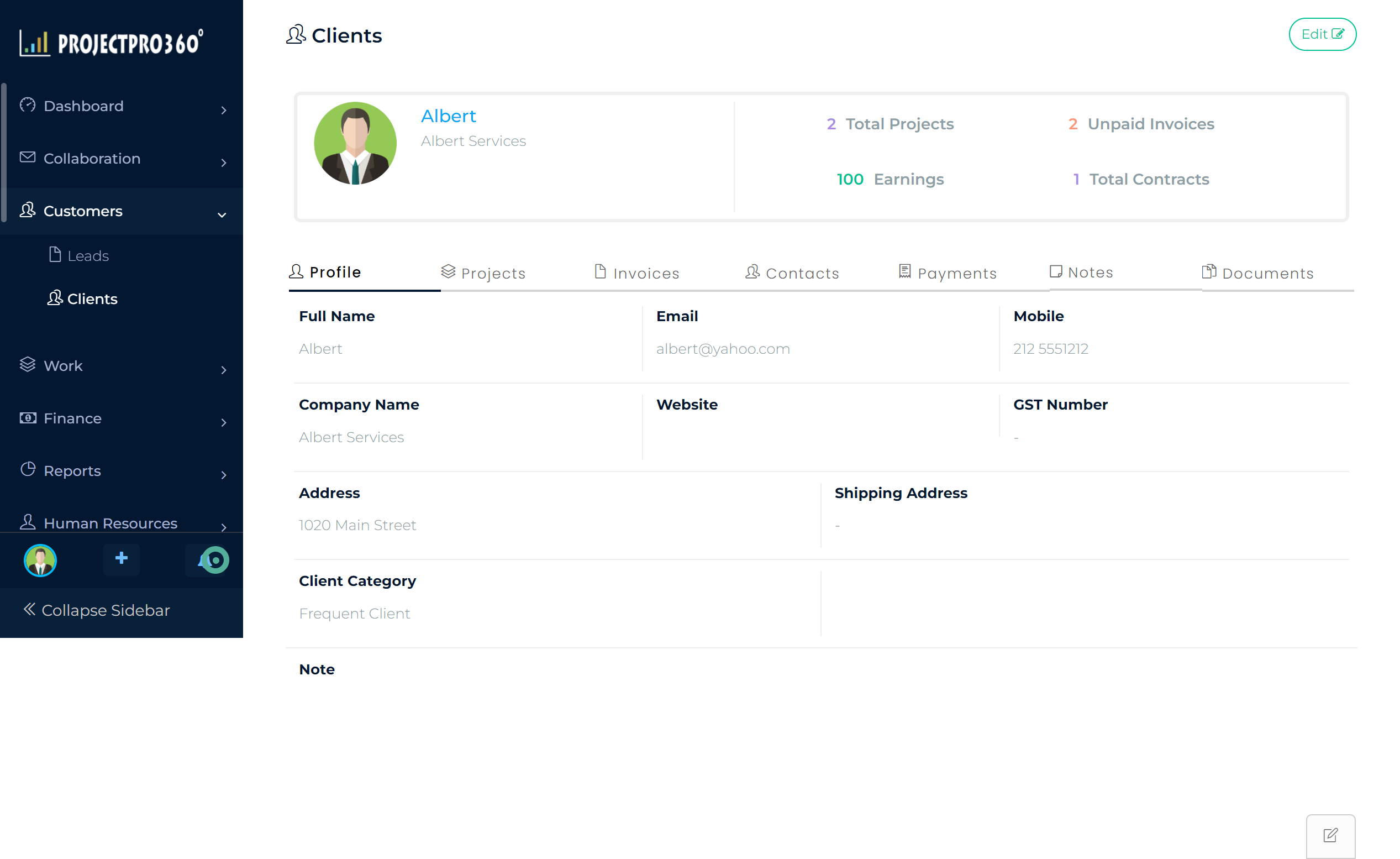1400x859 pixels.
Task: Collapse the Customers menu chevron
Action: [222, 215]
